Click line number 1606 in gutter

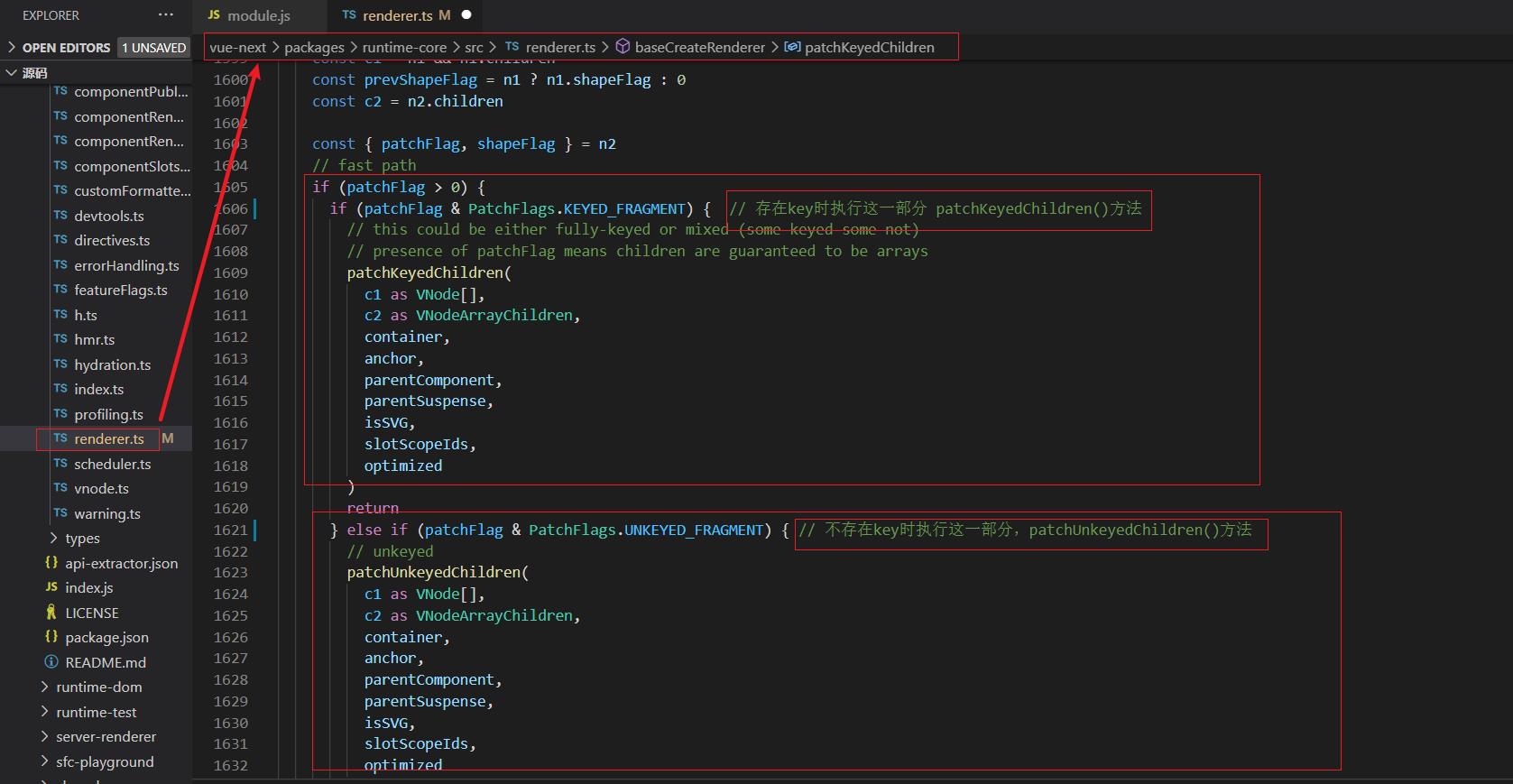click(231, 208)
